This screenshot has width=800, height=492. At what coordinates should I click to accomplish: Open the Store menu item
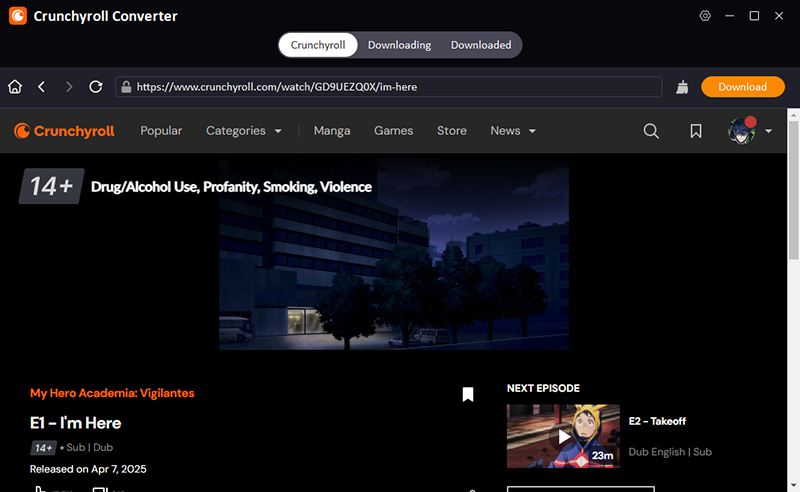pos(452,131)
